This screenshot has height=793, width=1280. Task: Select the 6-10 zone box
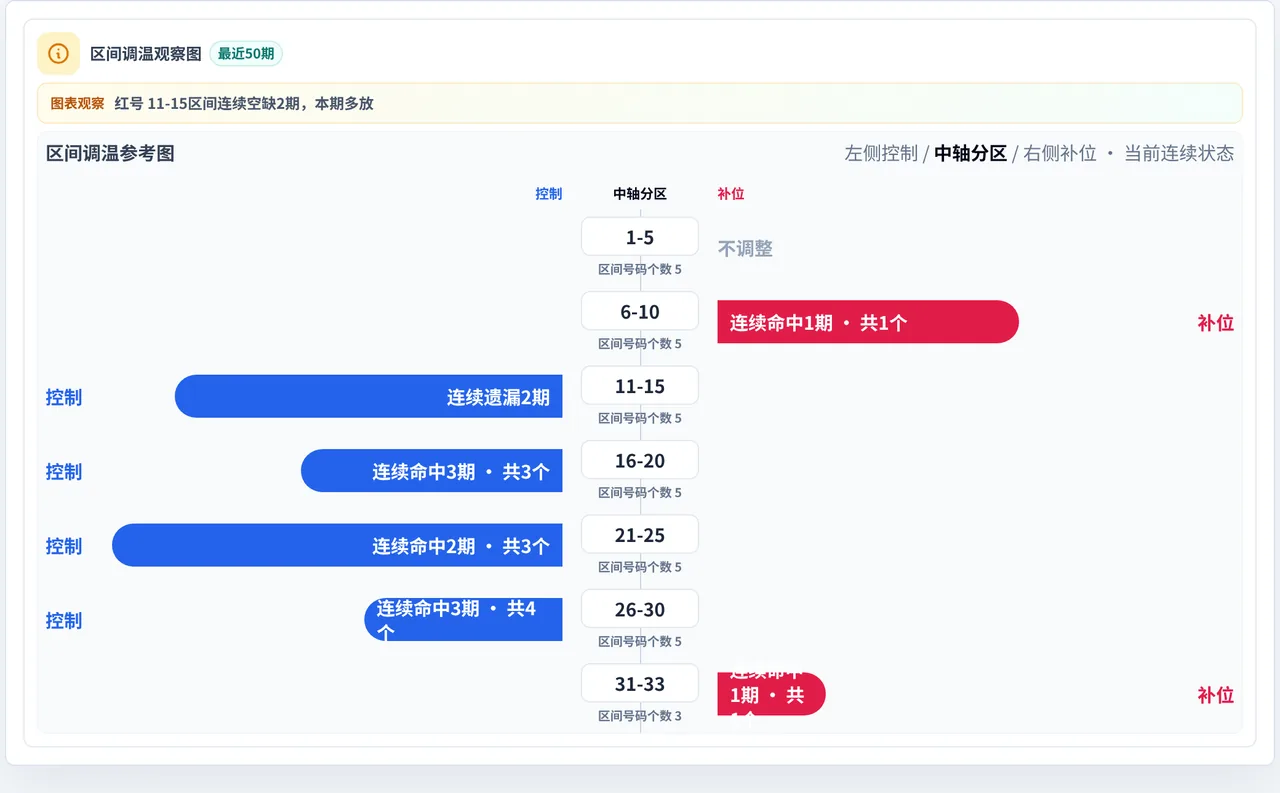[640, 311]
